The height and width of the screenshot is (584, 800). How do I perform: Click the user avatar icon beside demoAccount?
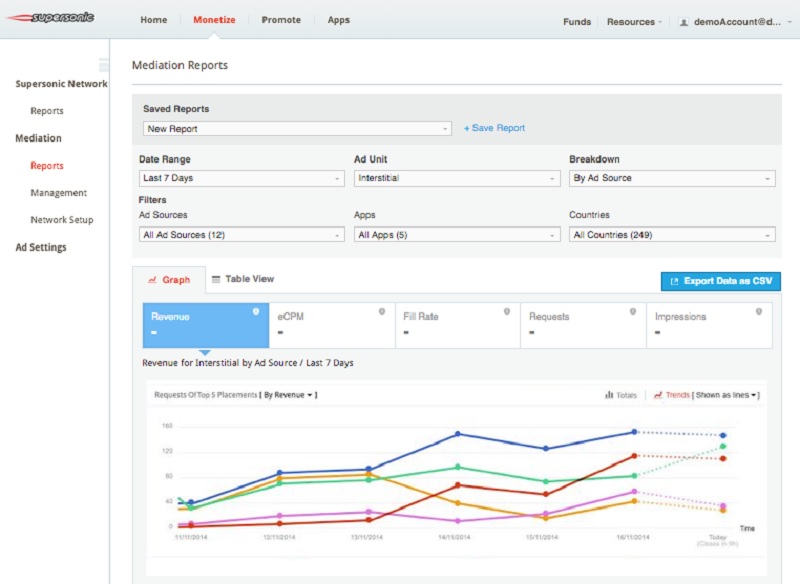click(x=684, y=22)
